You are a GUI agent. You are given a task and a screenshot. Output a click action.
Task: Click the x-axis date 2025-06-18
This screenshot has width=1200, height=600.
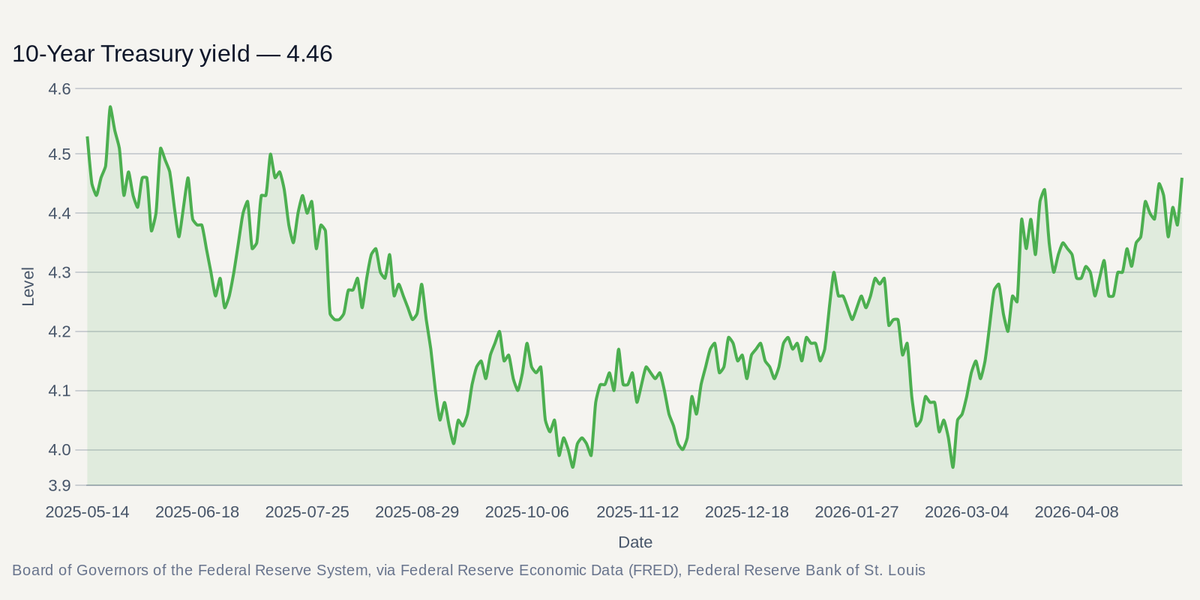[198, 512]
